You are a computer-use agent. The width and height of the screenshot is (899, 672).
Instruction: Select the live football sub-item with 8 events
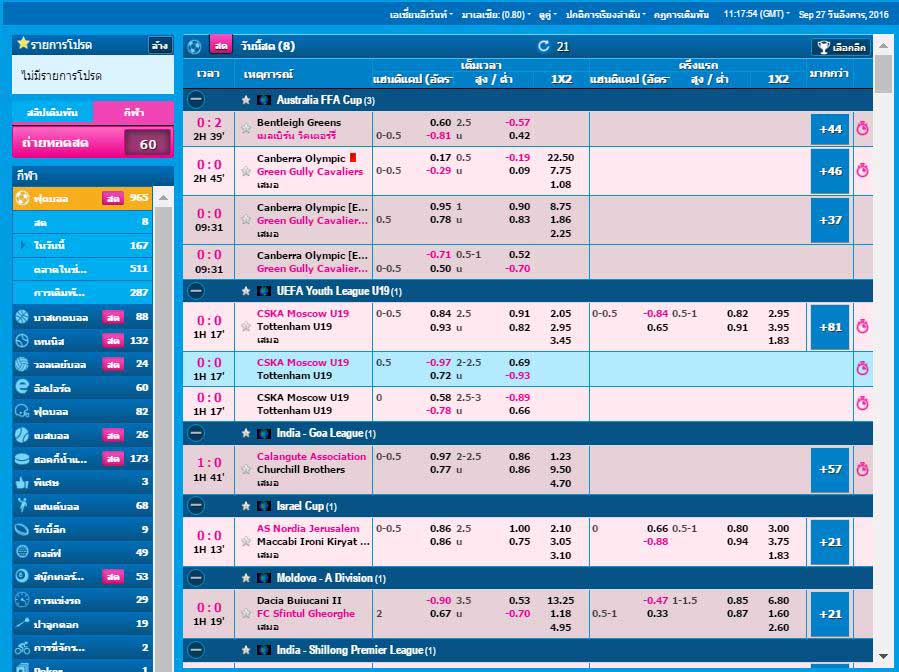pyautogui.click(x=83, y=222)
